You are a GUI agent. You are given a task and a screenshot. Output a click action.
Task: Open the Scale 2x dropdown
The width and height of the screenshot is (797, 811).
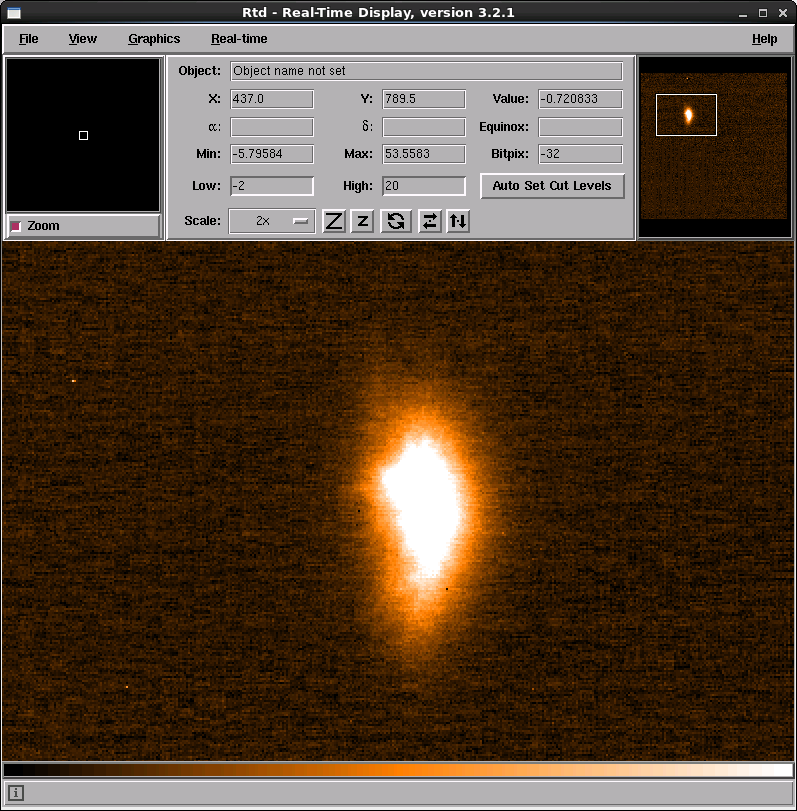(272, 221)
